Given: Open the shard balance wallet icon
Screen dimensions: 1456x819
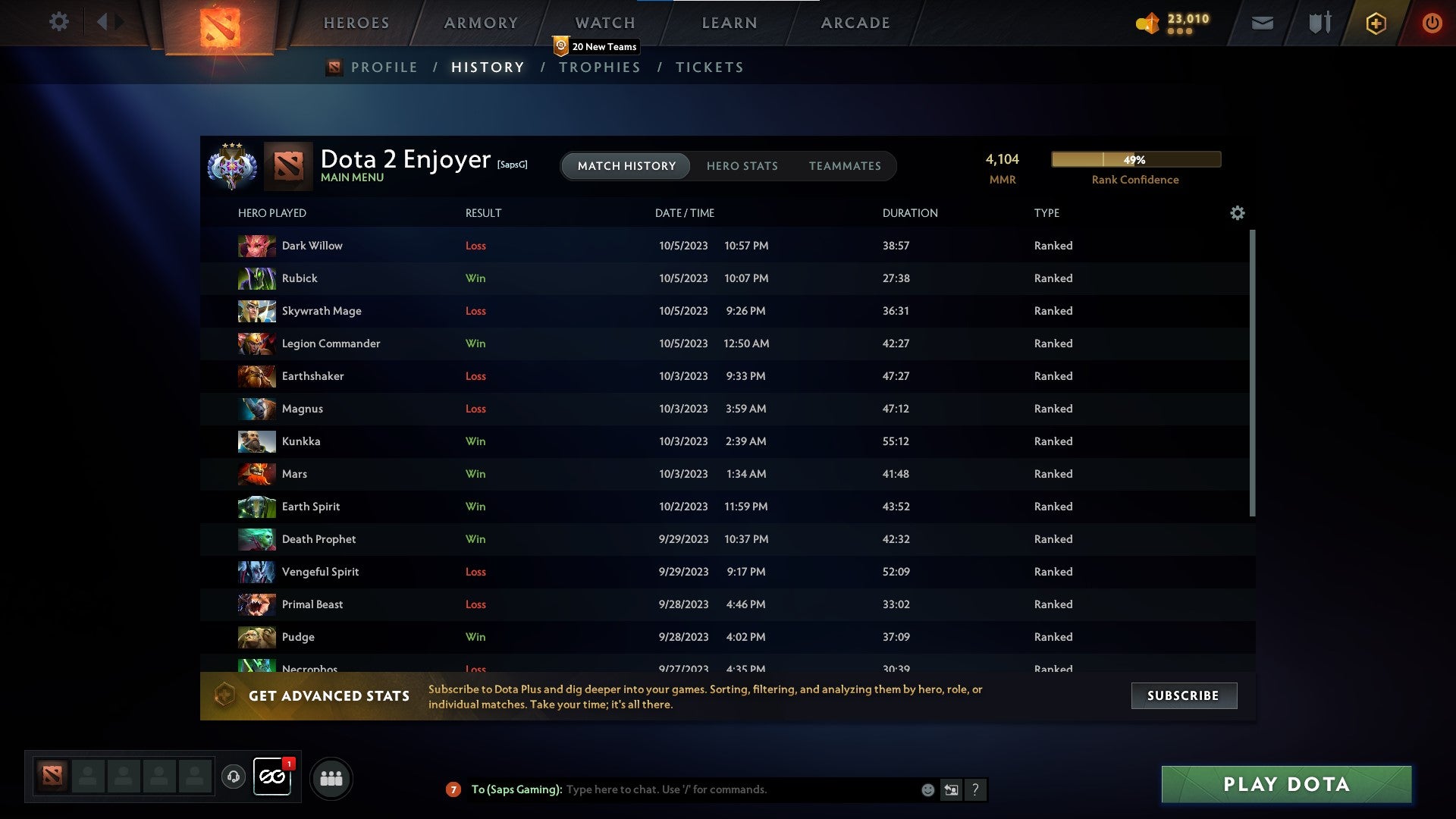Looking at the screenshot, I should [1147, 23].
